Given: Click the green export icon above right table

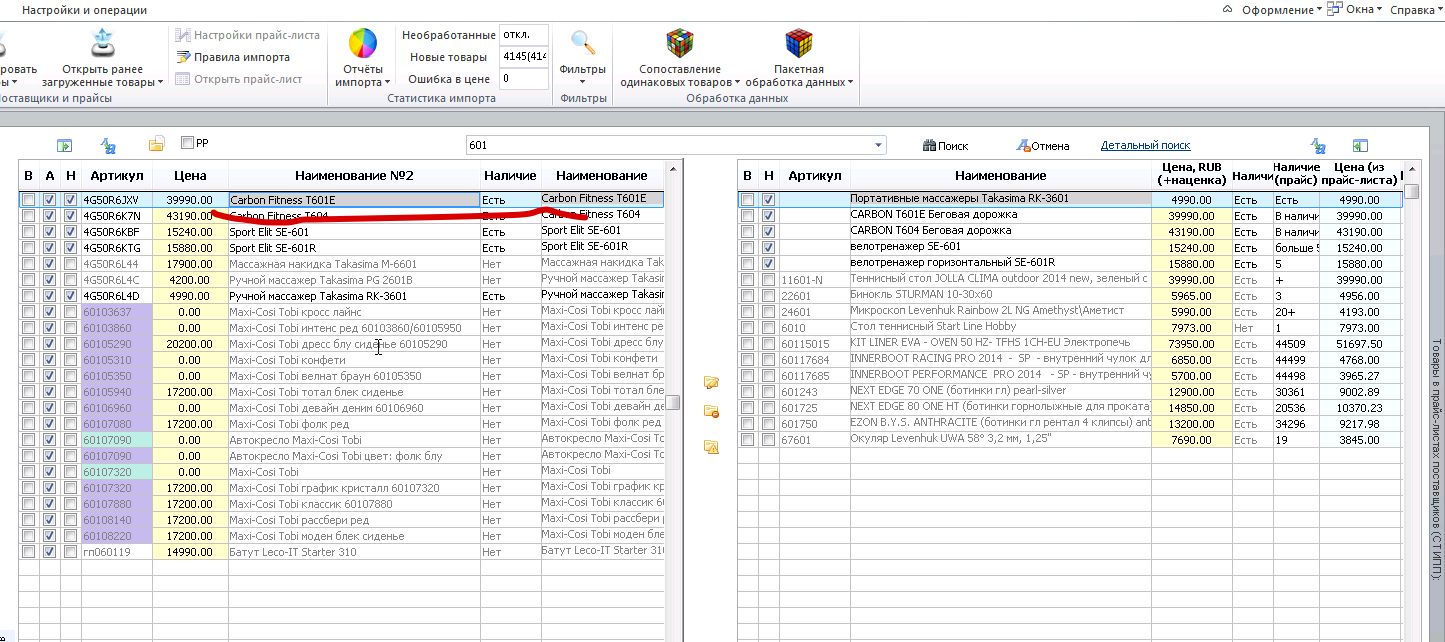Looking at the screenshot, I should [1360, 146].
